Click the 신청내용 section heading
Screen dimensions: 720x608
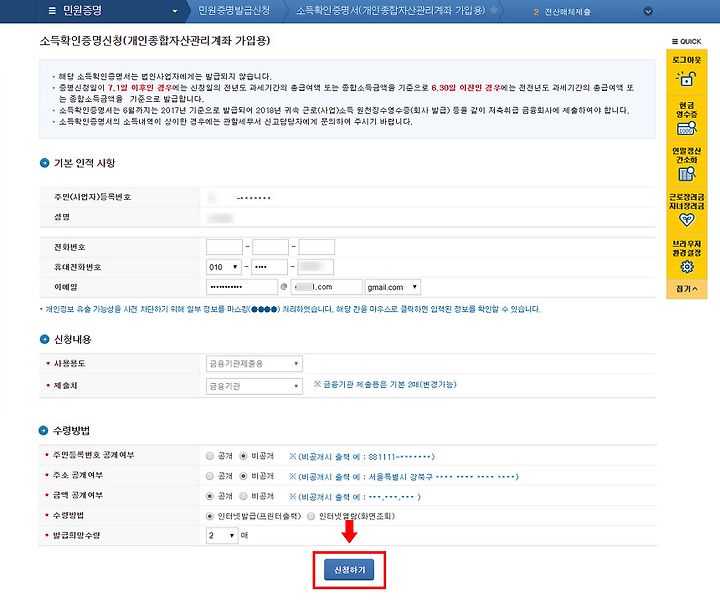[x=73, y=339]
